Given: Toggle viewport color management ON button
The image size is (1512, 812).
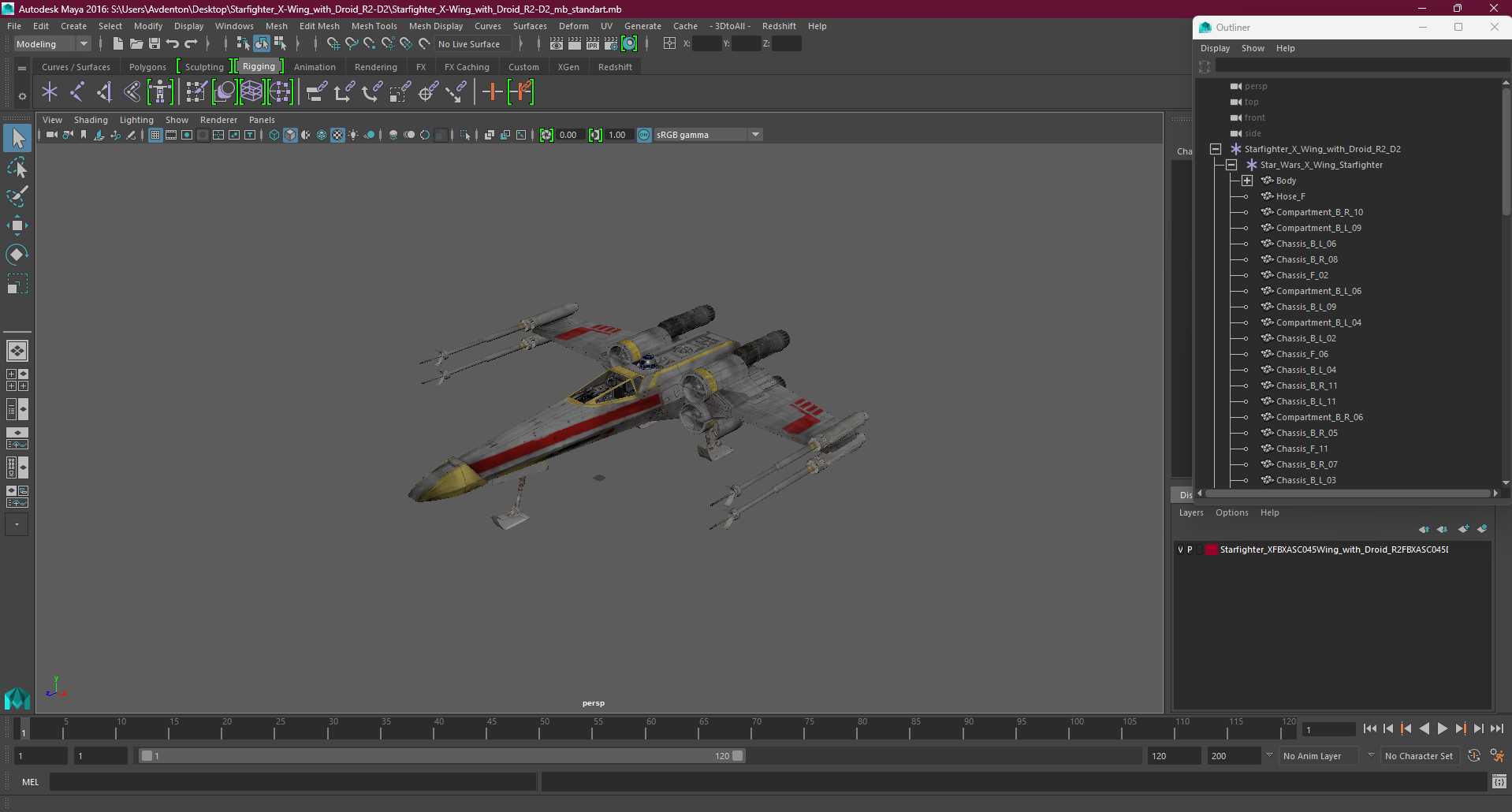Looking at the screenshot, I should [x=644, y=135].
